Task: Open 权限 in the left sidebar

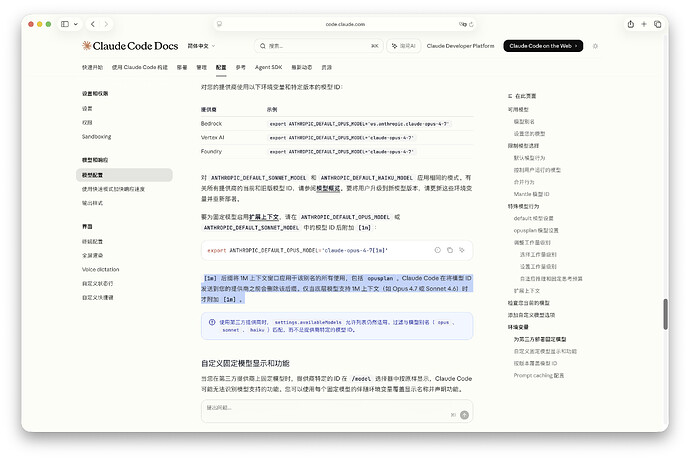Action: (x=87, y=122)
